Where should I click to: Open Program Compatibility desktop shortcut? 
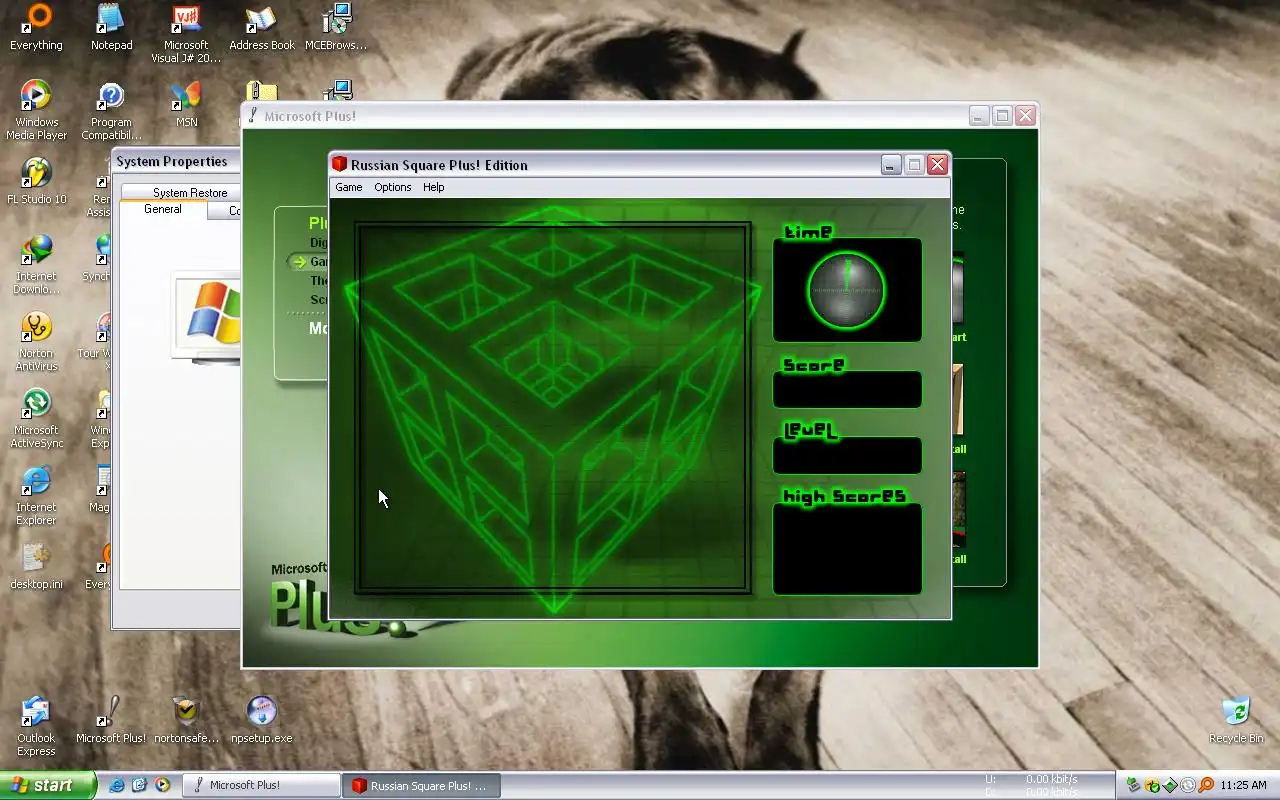coord(111,111)
